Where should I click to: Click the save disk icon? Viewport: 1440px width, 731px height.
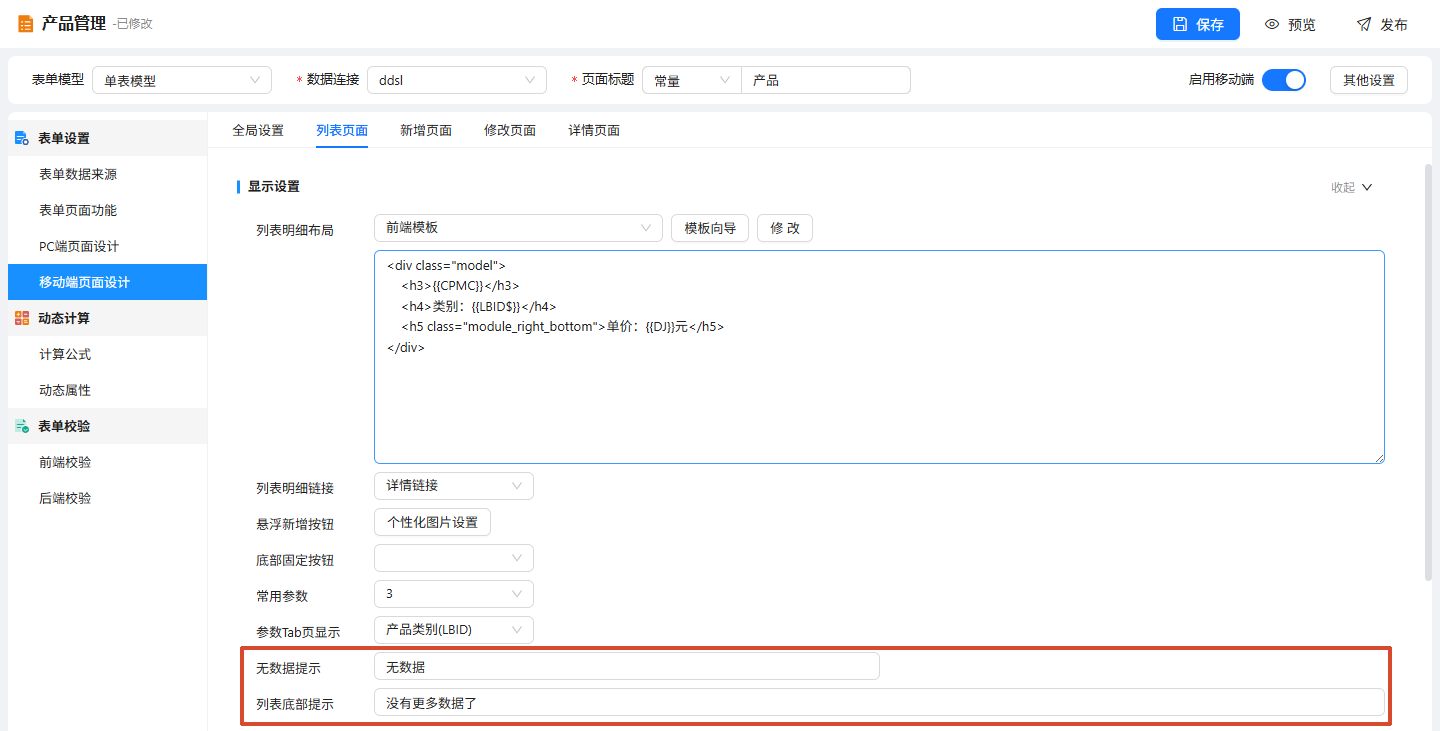click(x=1180, y=24)
